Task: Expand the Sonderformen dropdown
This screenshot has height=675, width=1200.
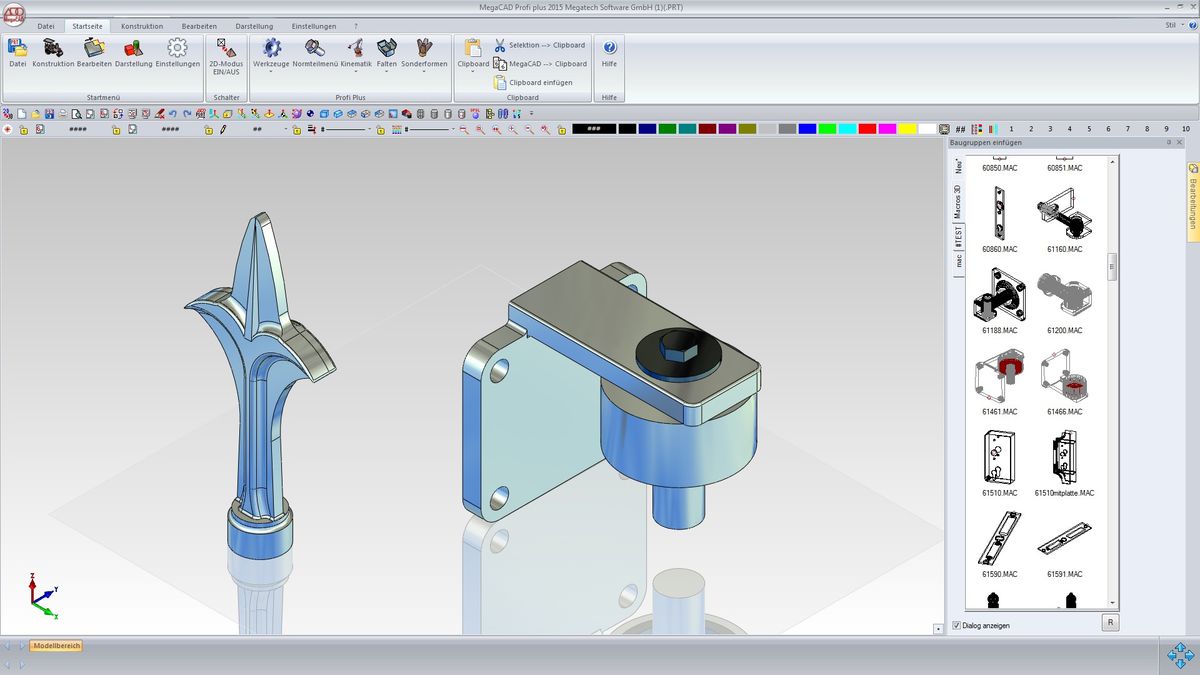Action: 424,72
